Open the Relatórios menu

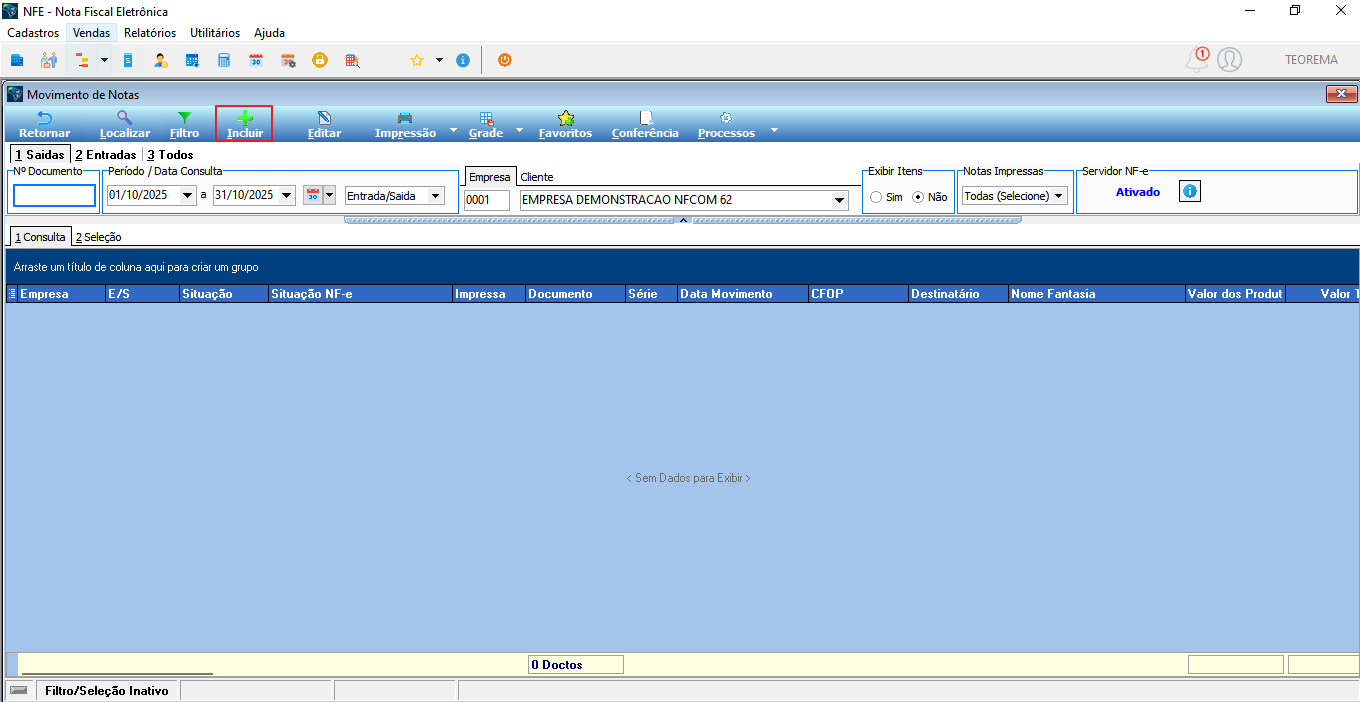tap(150, 33)
